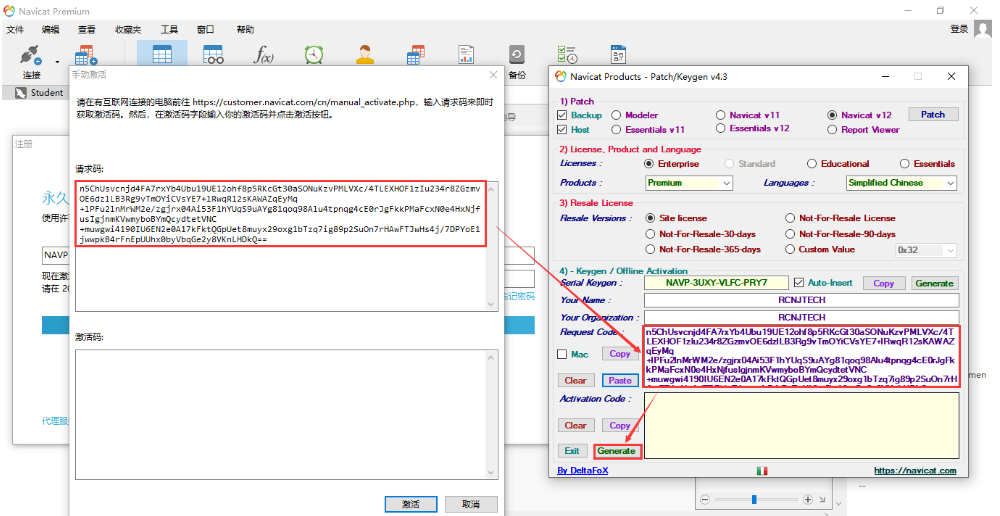Open the Automation checklist toolbar icon
1000x516 pixels.
point(567,55)
